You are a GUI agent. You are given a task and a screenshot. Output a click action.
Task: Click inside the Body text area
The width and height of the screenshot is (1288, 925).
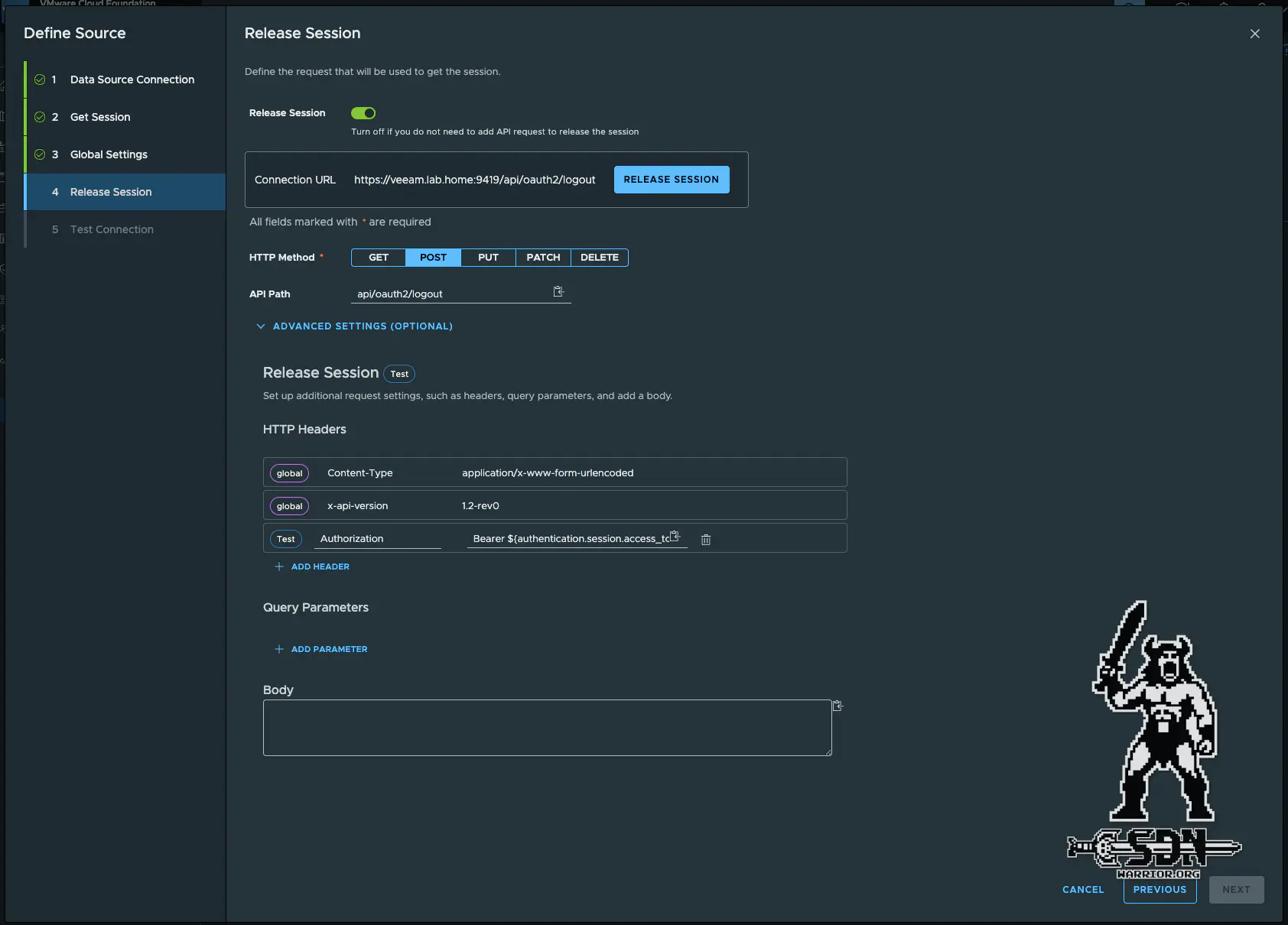tap(547, 726)
